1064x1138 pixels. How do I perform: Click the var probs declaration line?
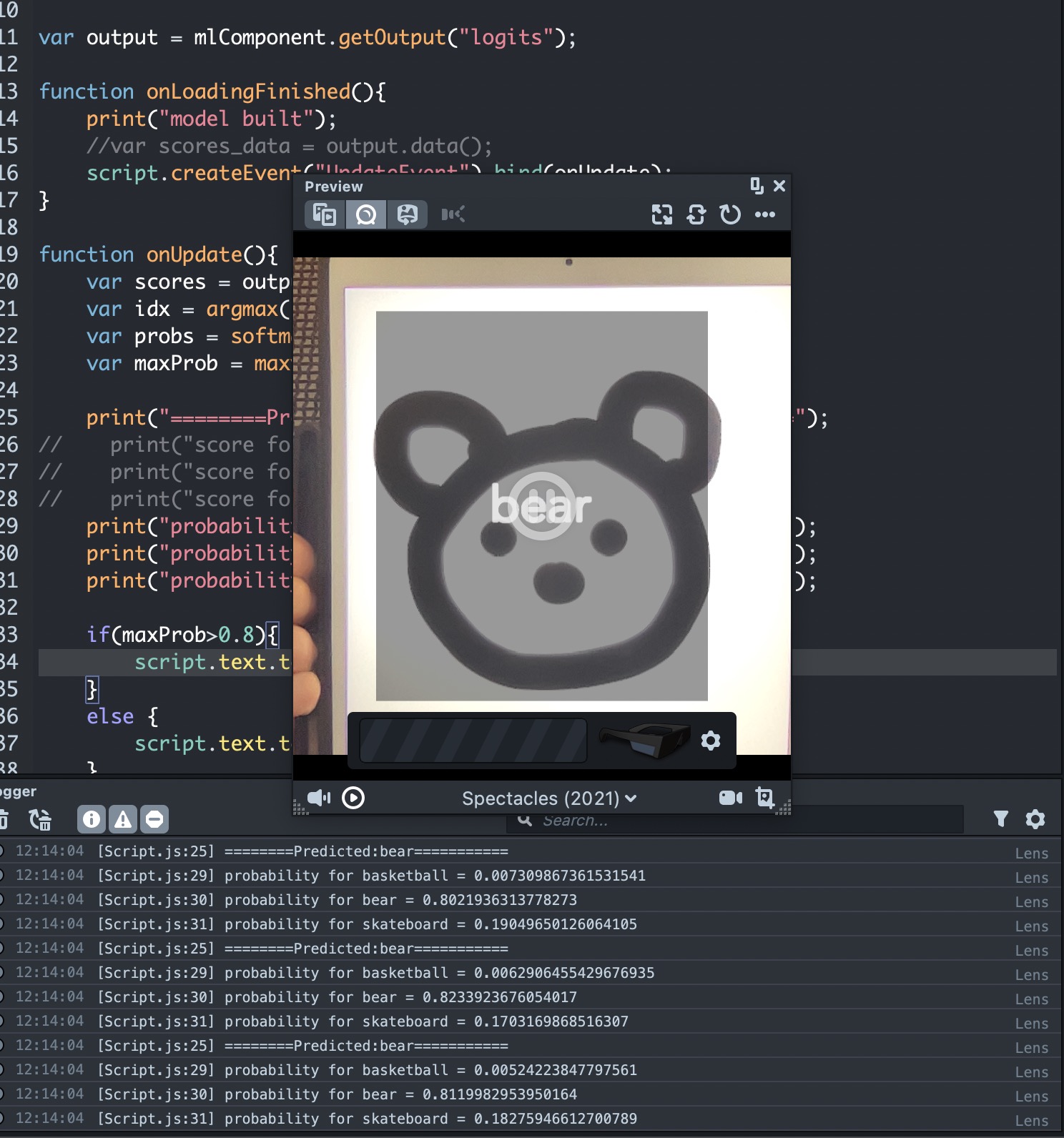(x=188, y=336)
